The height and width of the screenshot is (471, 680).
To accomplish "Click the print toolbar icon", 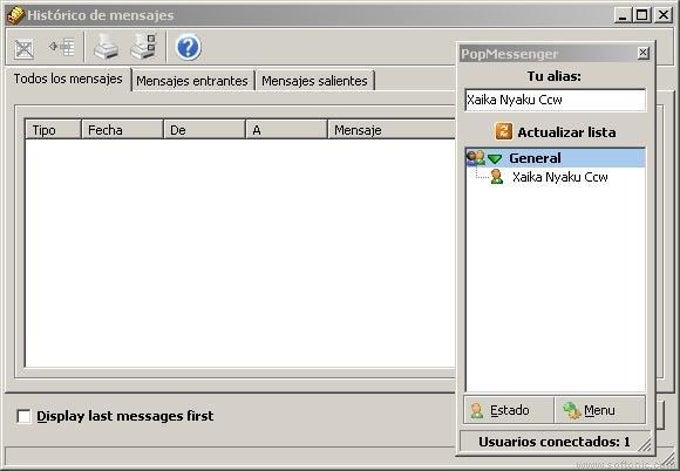I will click(106, 46).
